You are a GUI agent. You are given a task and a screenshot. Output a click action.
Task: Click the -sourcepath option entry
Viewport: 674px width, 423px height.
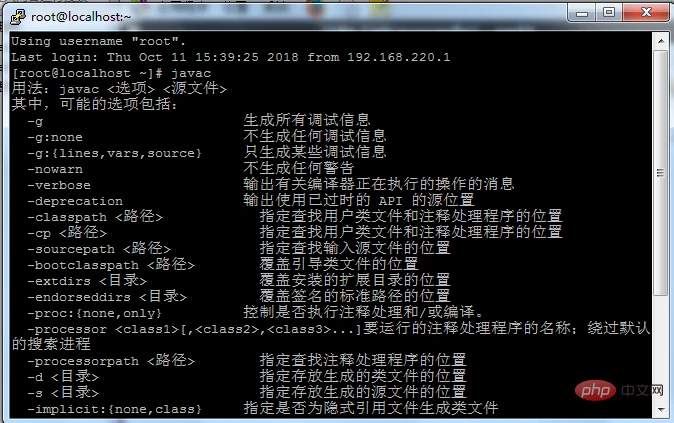point(99,249)
